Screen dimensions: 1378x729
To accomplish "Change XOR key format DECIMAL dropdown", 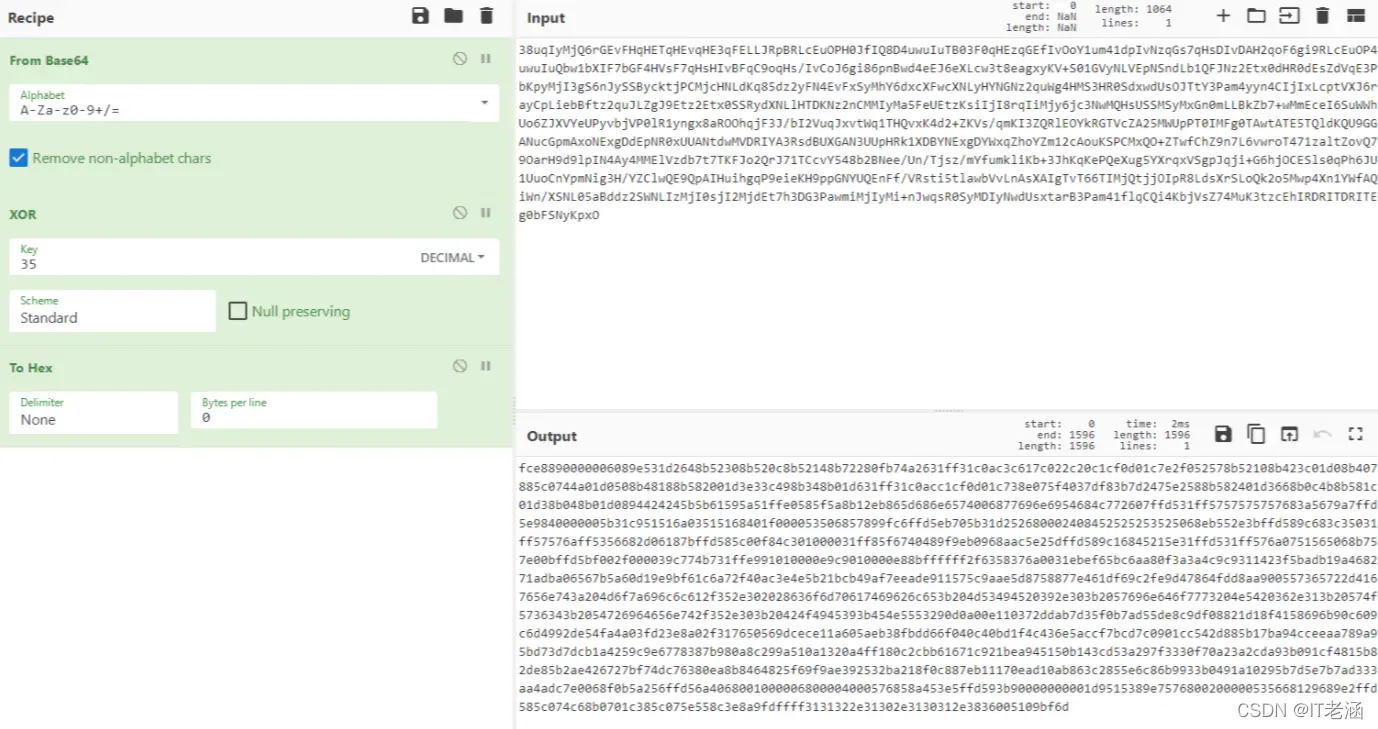I will [x=452, y=257].
